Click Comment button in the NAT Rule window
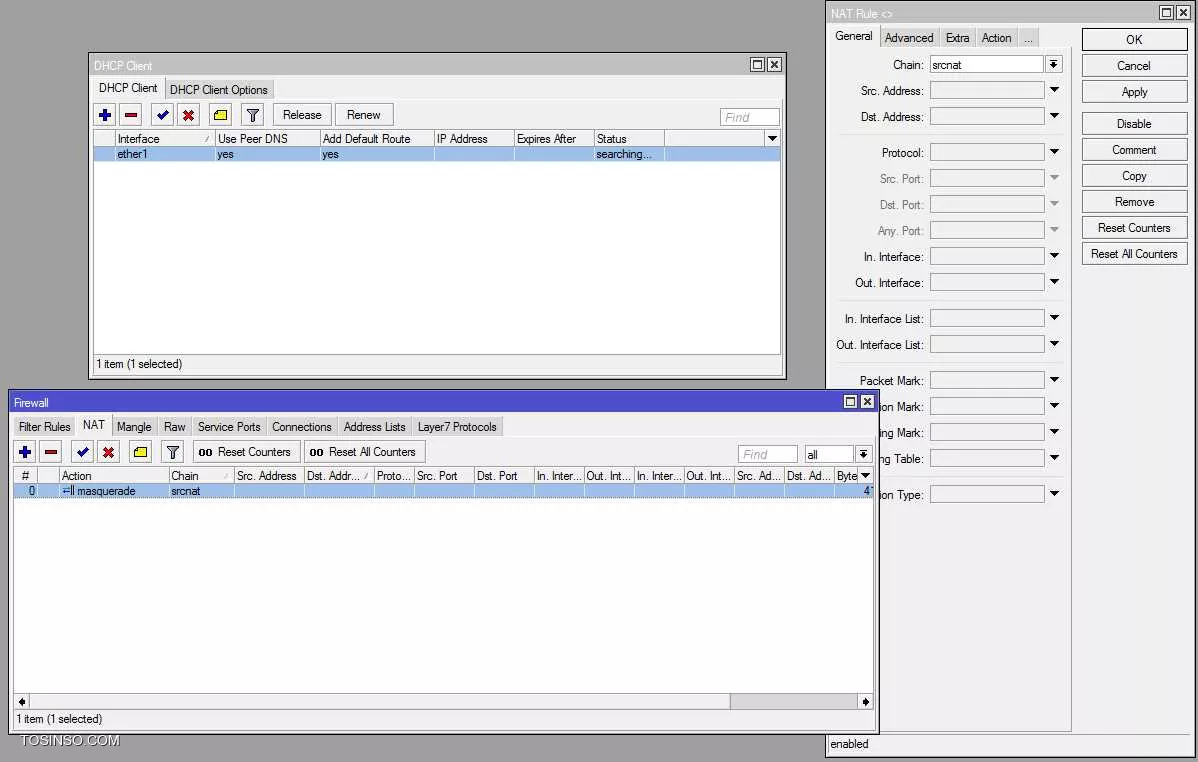The width and height of the screenshot is (1198, 762). [1134, 150]
